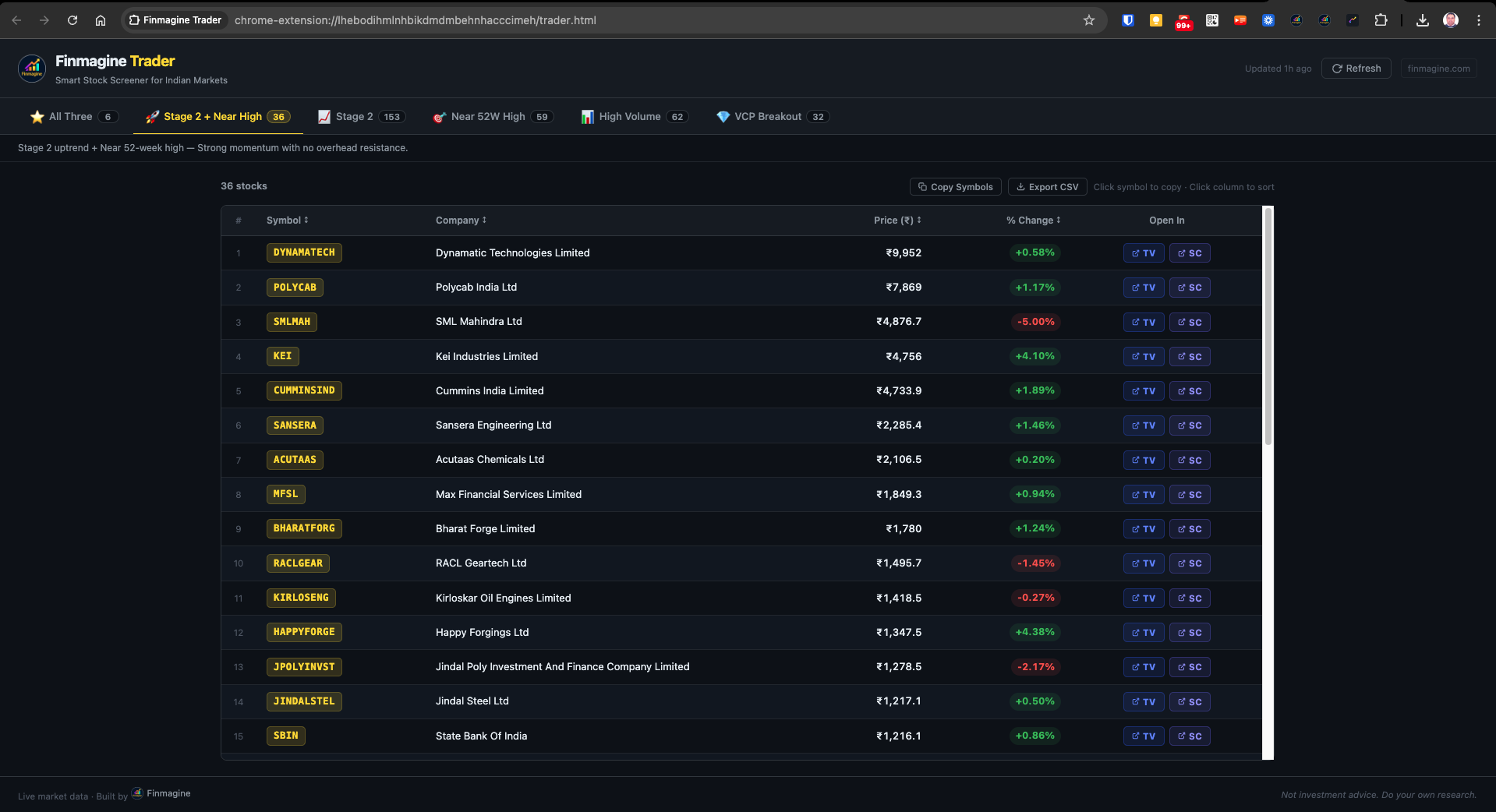Open the browser extensions puzzle icon
The image size is (1496, 812).
(x=1381, y=20)
